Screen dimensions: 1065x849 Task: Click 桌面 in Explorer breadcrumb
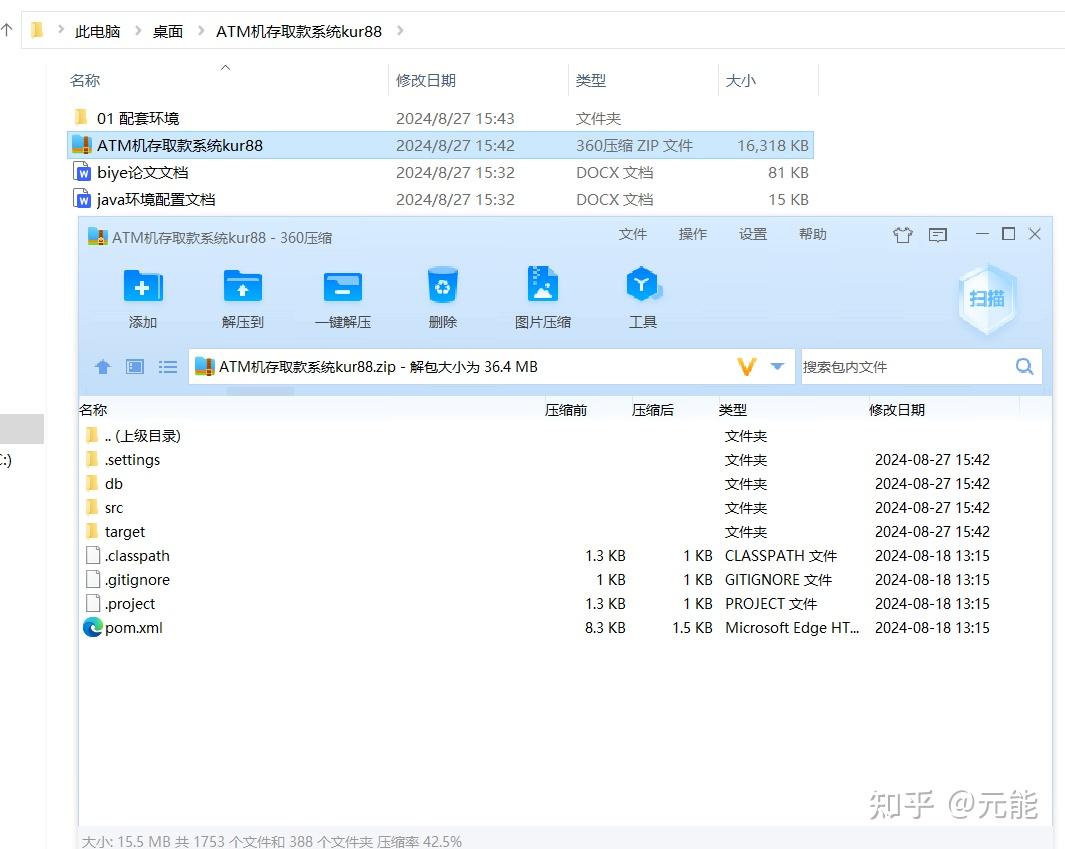pyautogui.click(x=168, y=31)
